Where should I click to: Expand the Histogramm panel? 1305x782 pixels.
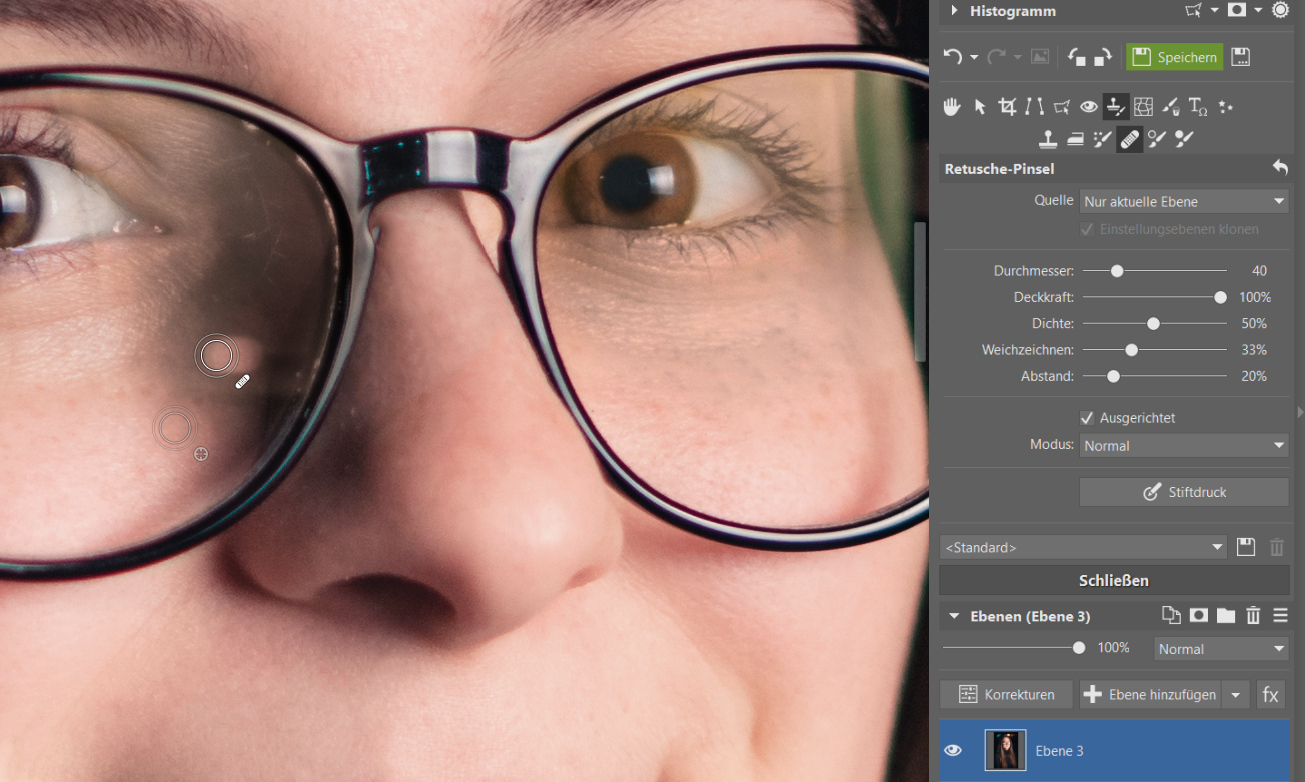(954, 11)
